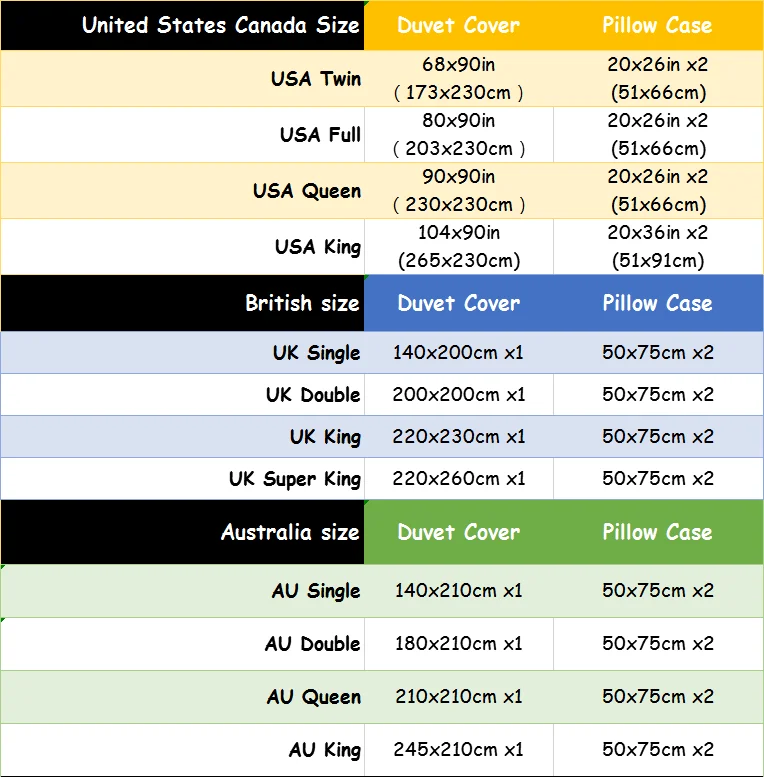The width and height of the screenshot is (764, 777).
Task: Click the 245x210cm x1 cell
Action: [459, 750]
